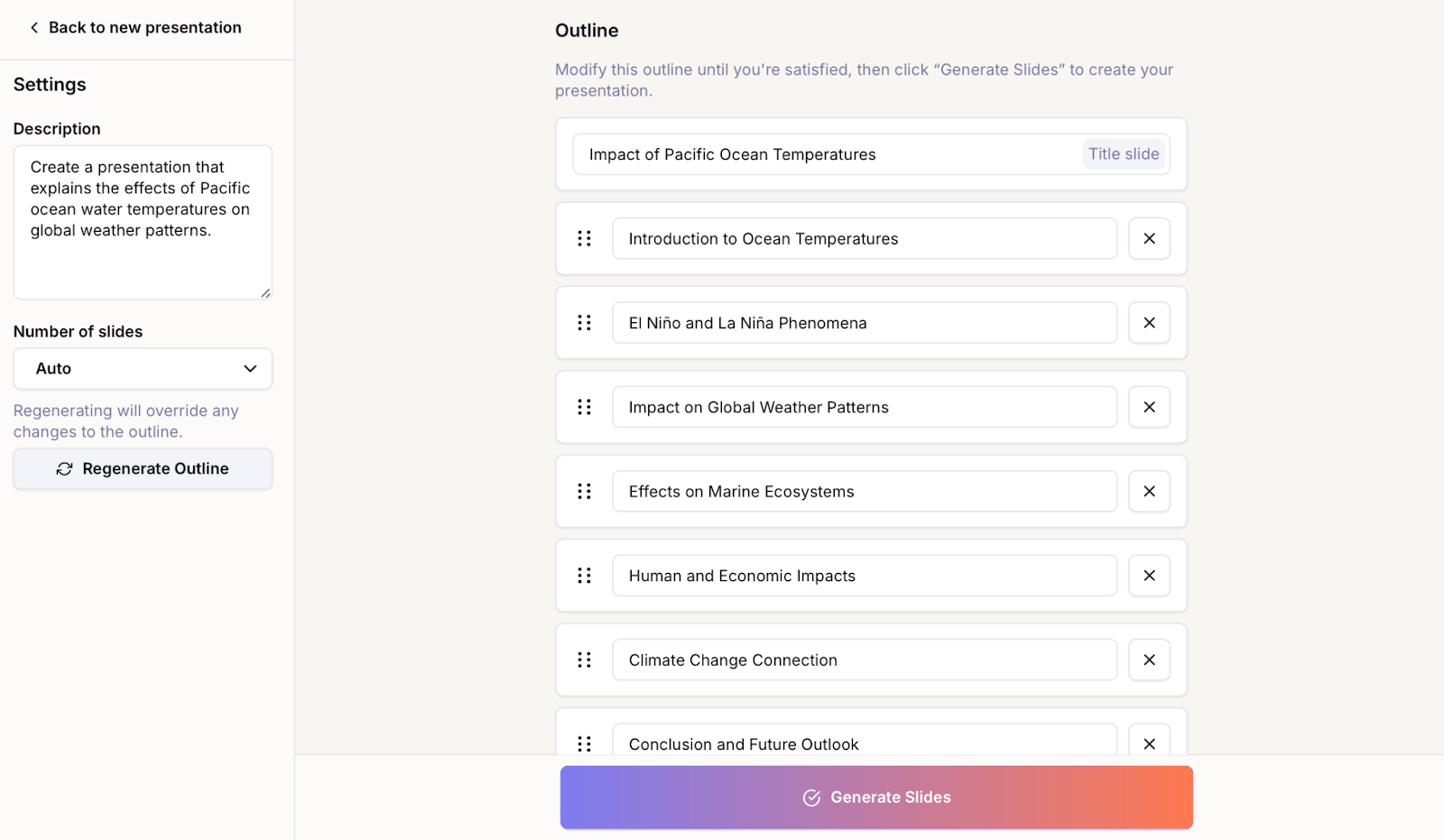Edit Human and Economic Impacts field
The image size is (1444, 840).
865,576
